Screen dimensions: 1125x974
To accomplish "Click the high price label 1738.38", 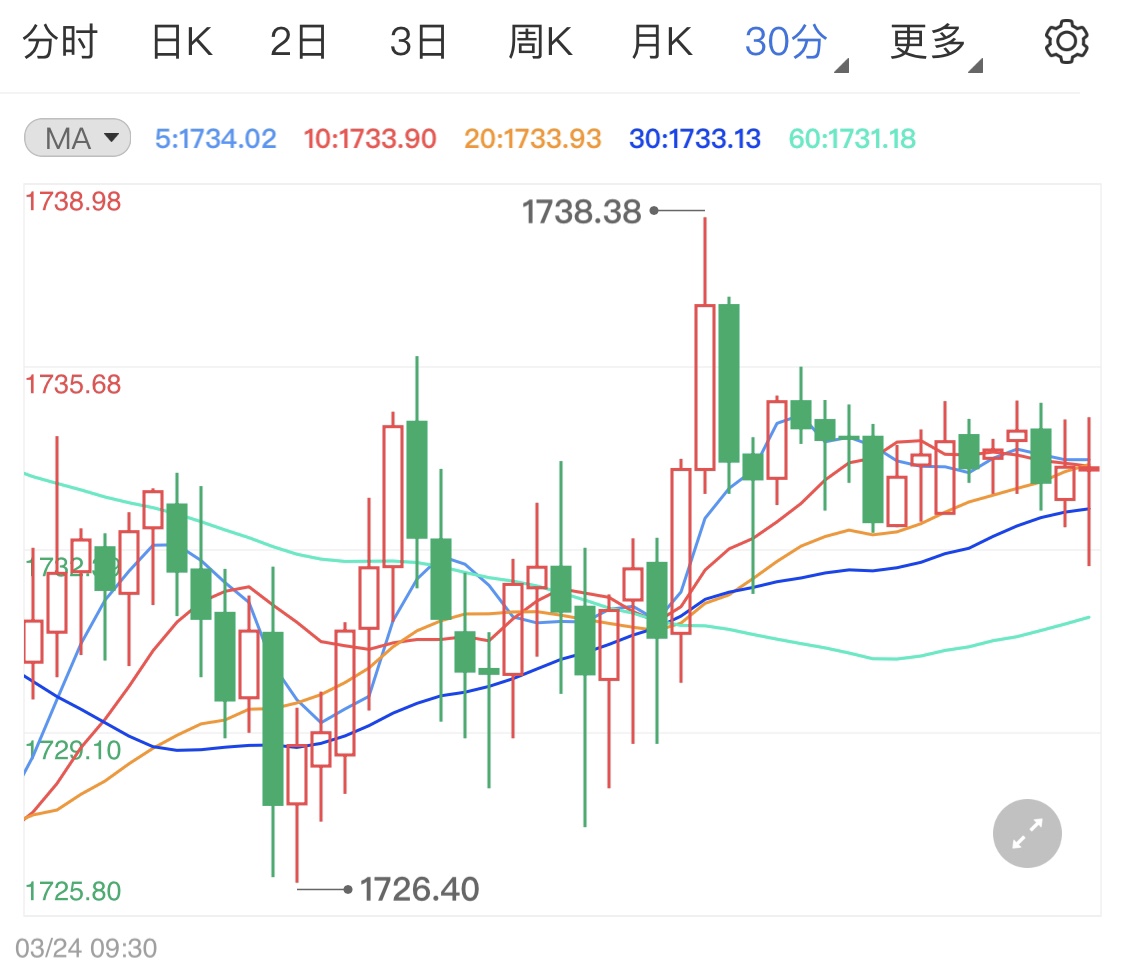I will [581, 212].
